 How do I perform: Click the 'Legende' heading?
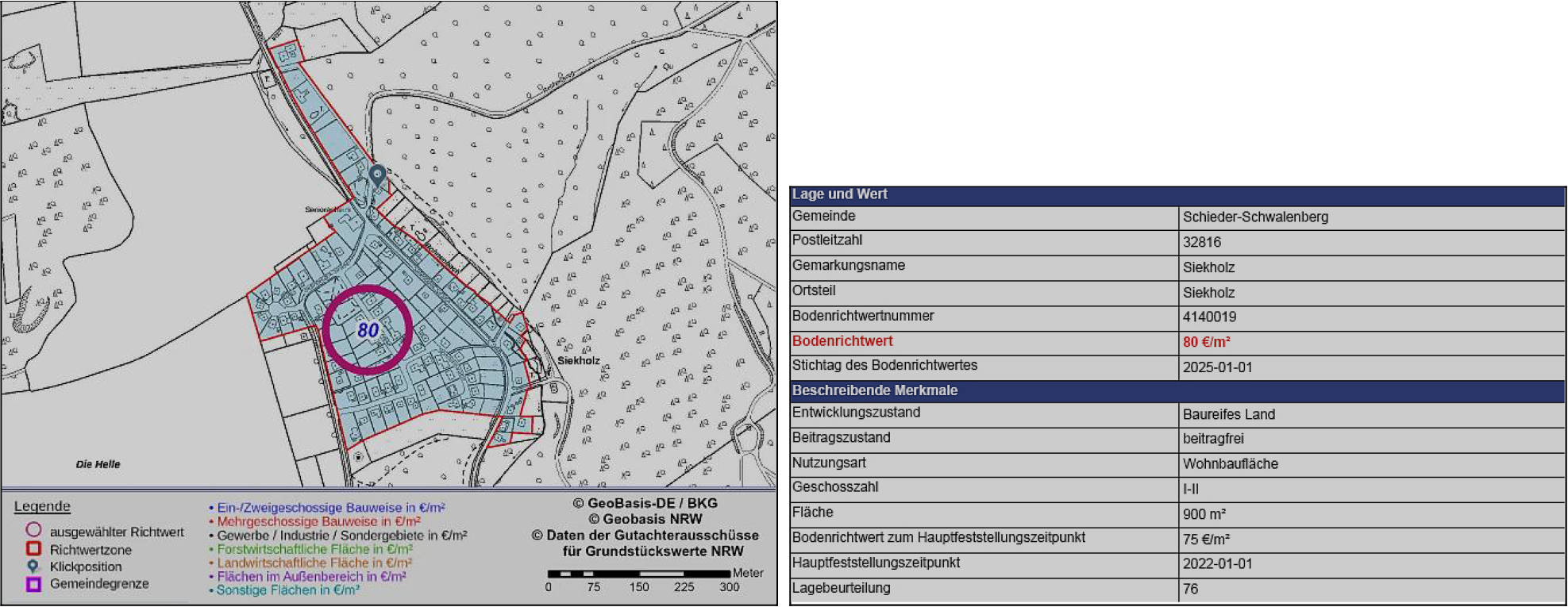pyautogui.click(x=42, y=506)
